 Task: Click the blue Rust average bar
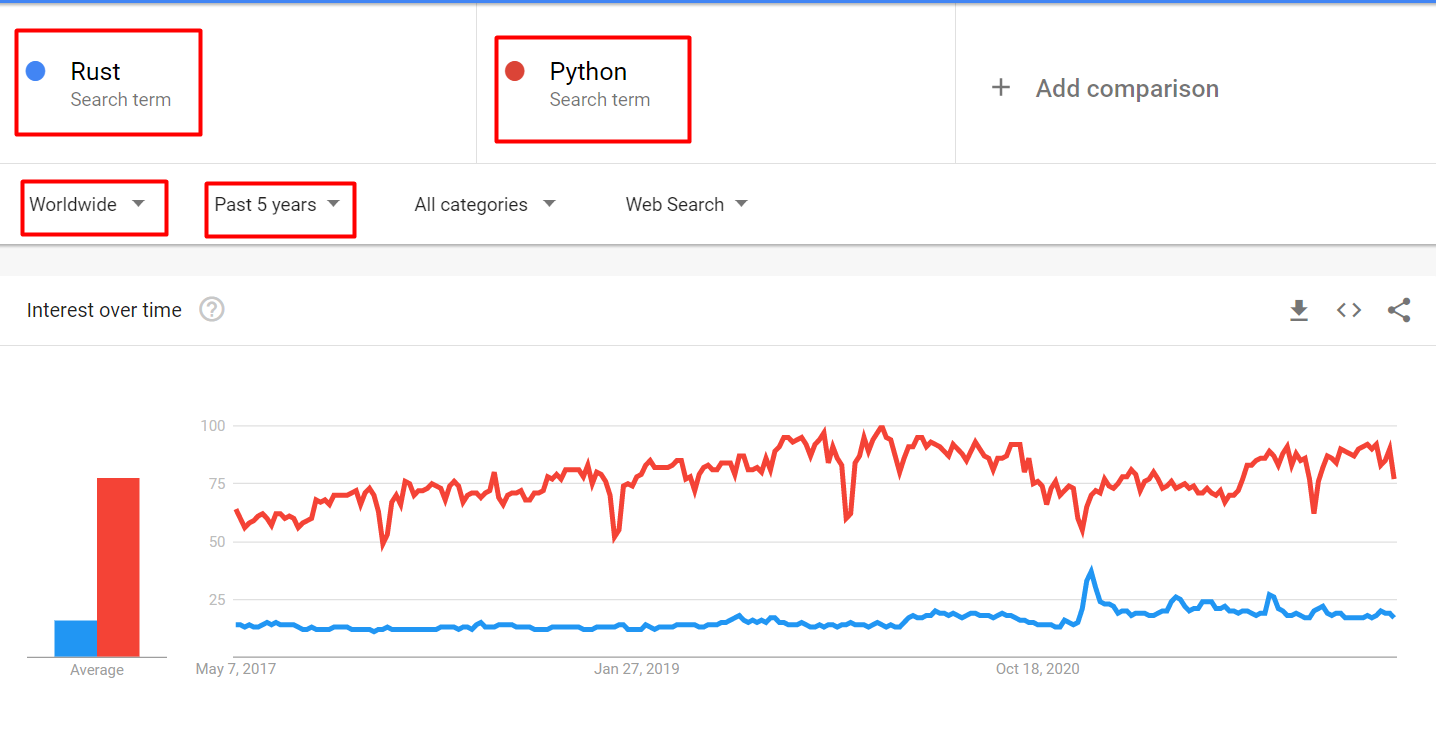76,638
